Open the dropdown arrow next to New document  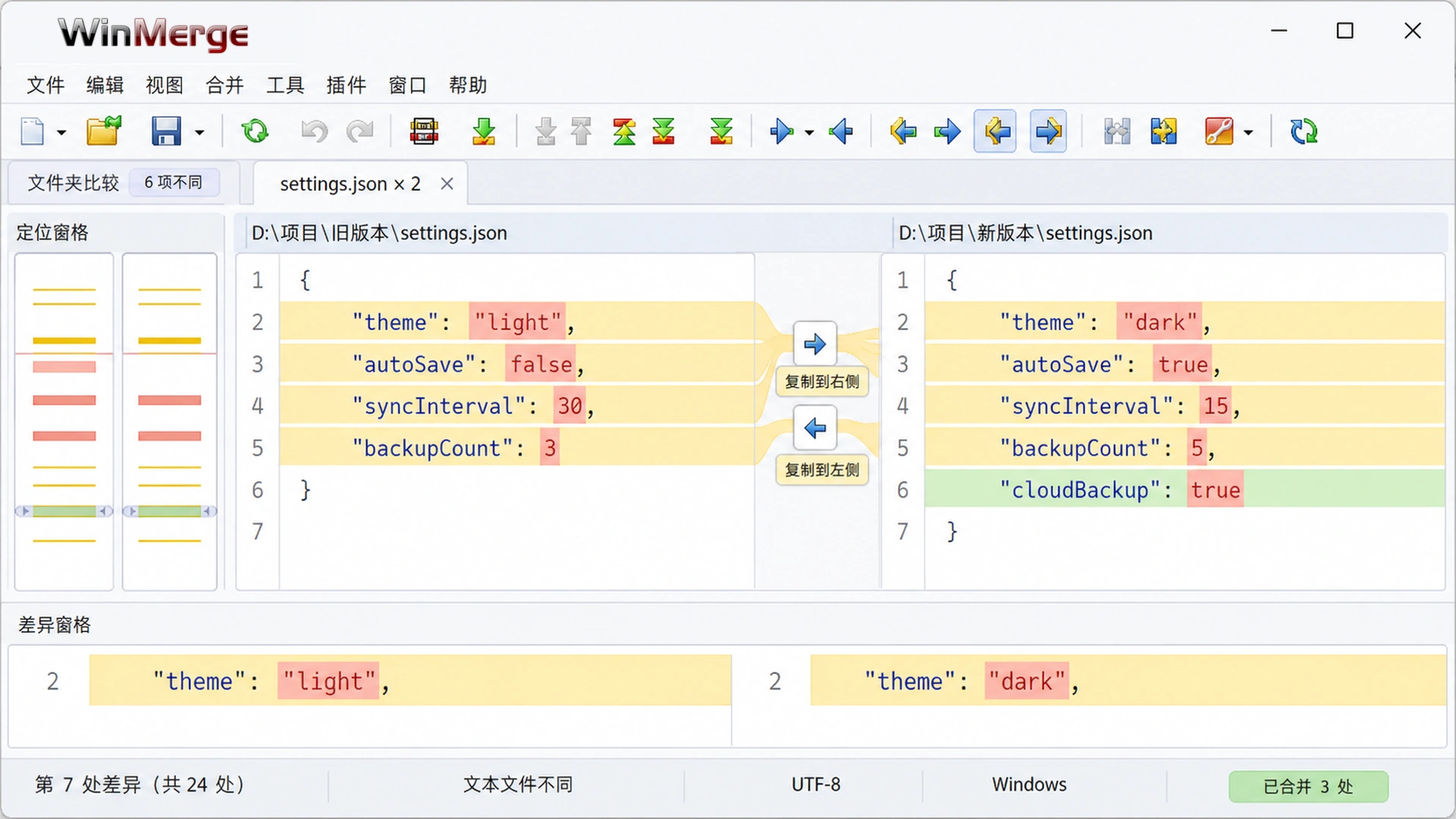61,133
